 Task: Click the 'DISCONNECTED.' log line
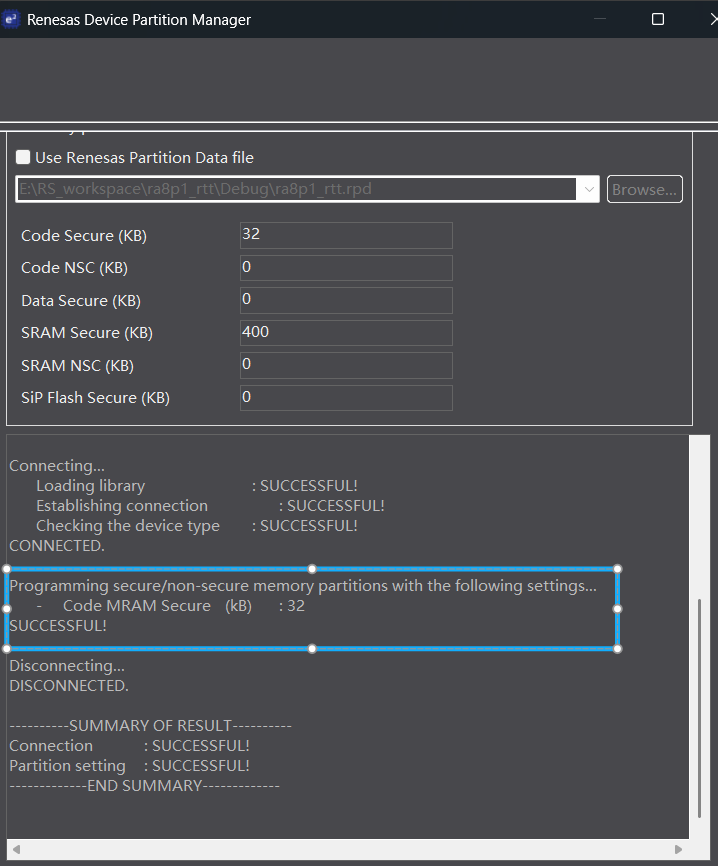pos(69,685)
